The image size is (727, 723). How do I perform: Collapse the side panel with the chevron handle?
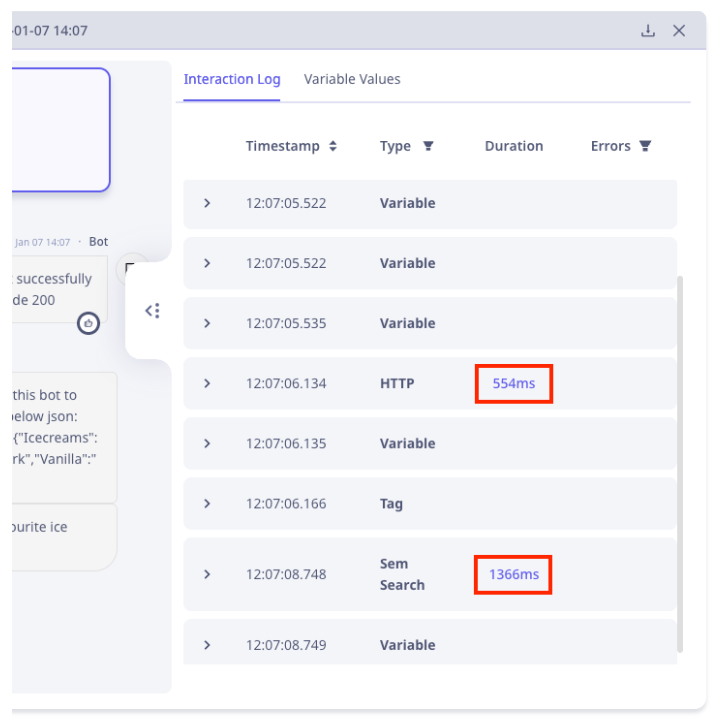[152, 311]
